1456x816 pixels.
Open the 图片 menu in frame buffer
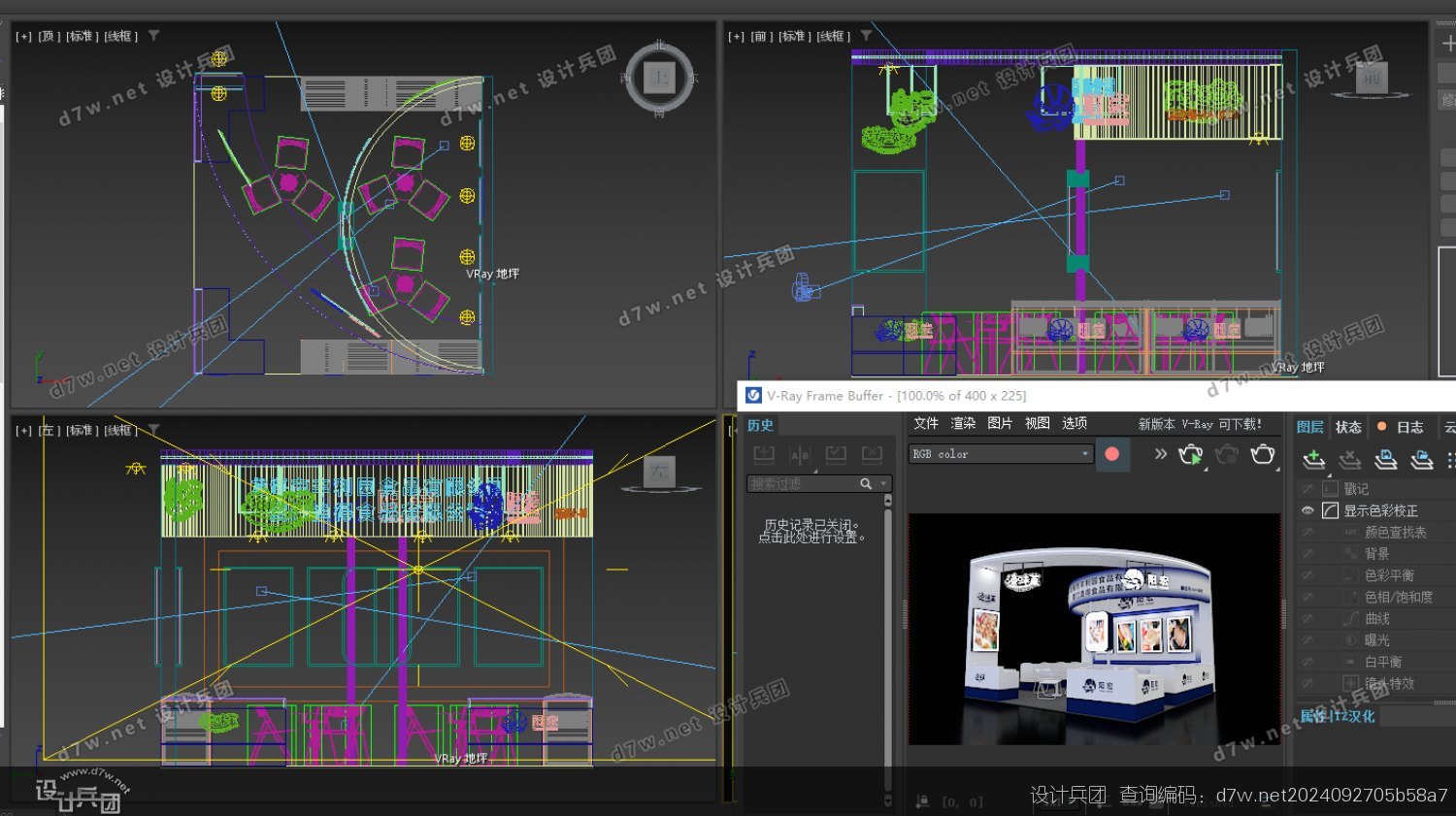pyautogui.click(x=1000, y=423)
